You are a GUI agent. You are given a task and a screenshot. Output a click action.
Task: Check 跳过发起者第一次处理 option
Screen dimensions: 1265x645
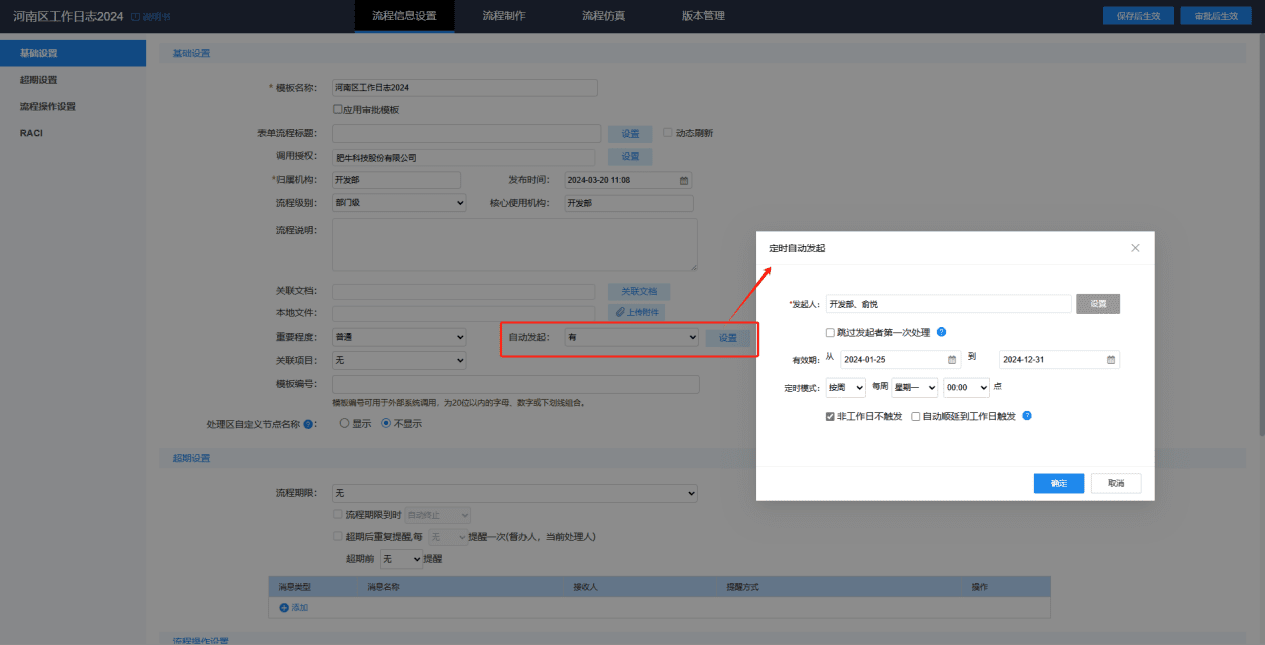(x=830, y=332)
